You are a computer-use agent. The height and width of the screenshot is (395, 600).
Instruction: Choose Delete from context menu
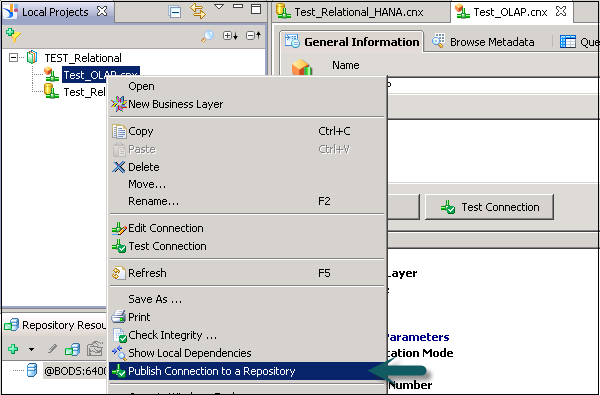247,167
